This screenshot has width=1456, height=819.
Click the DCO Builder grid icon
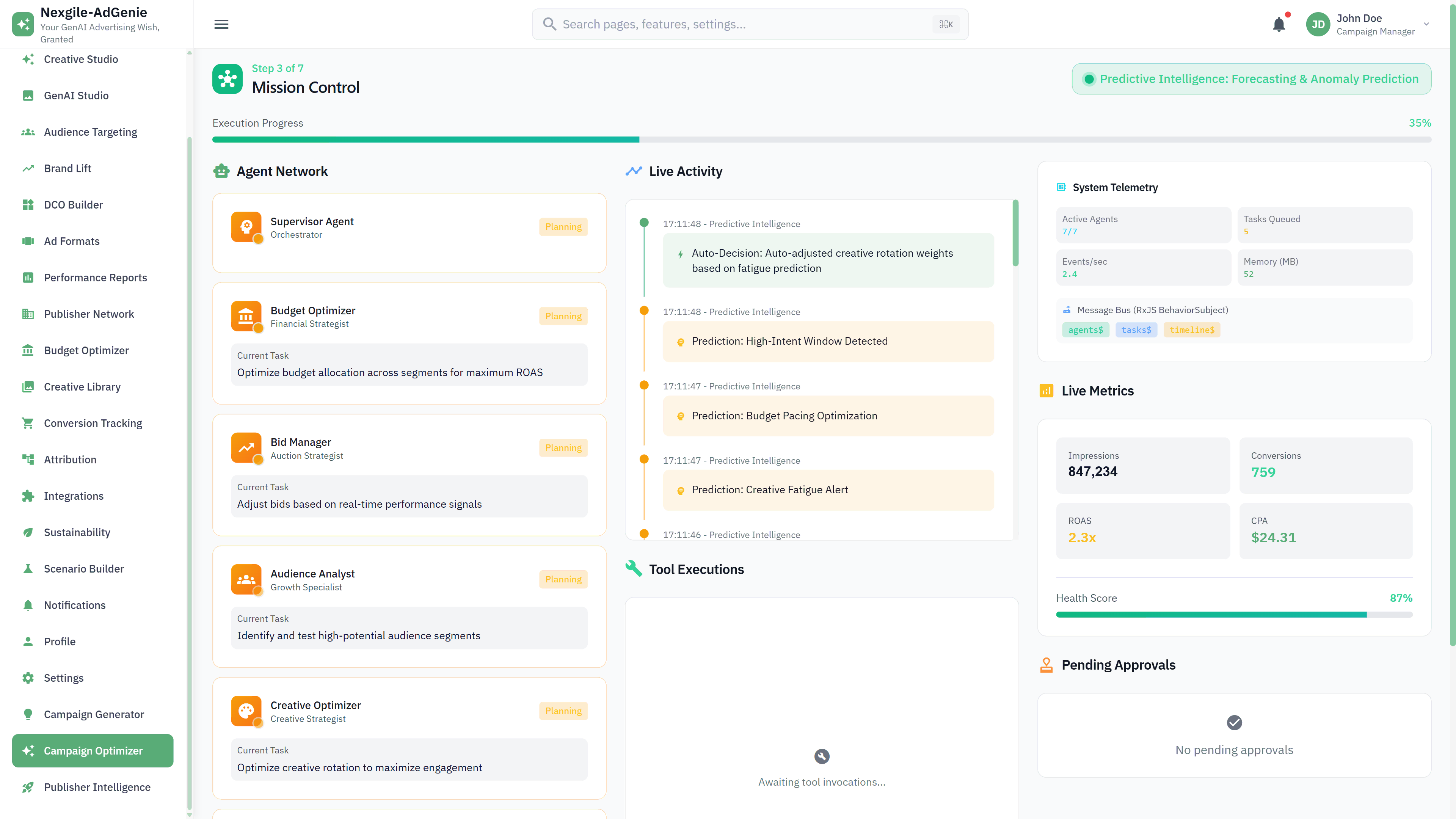(28, 205)
